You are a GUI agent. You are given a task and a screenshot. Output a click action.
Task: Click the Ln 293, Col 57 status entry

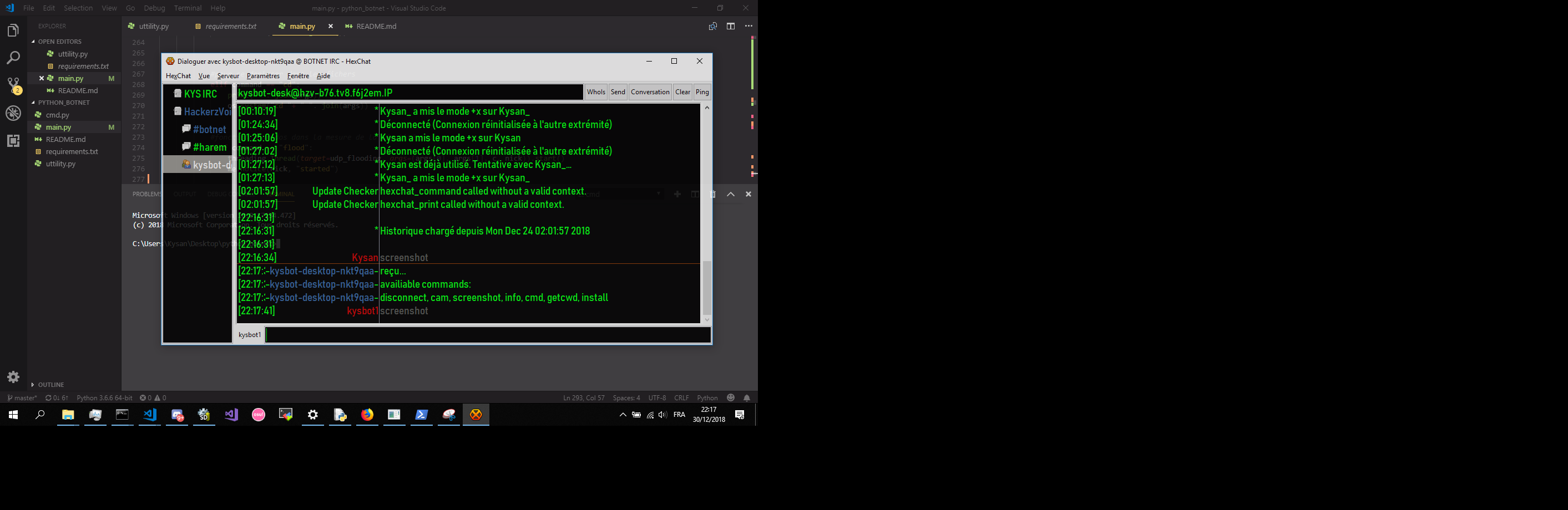pos(584,398)
